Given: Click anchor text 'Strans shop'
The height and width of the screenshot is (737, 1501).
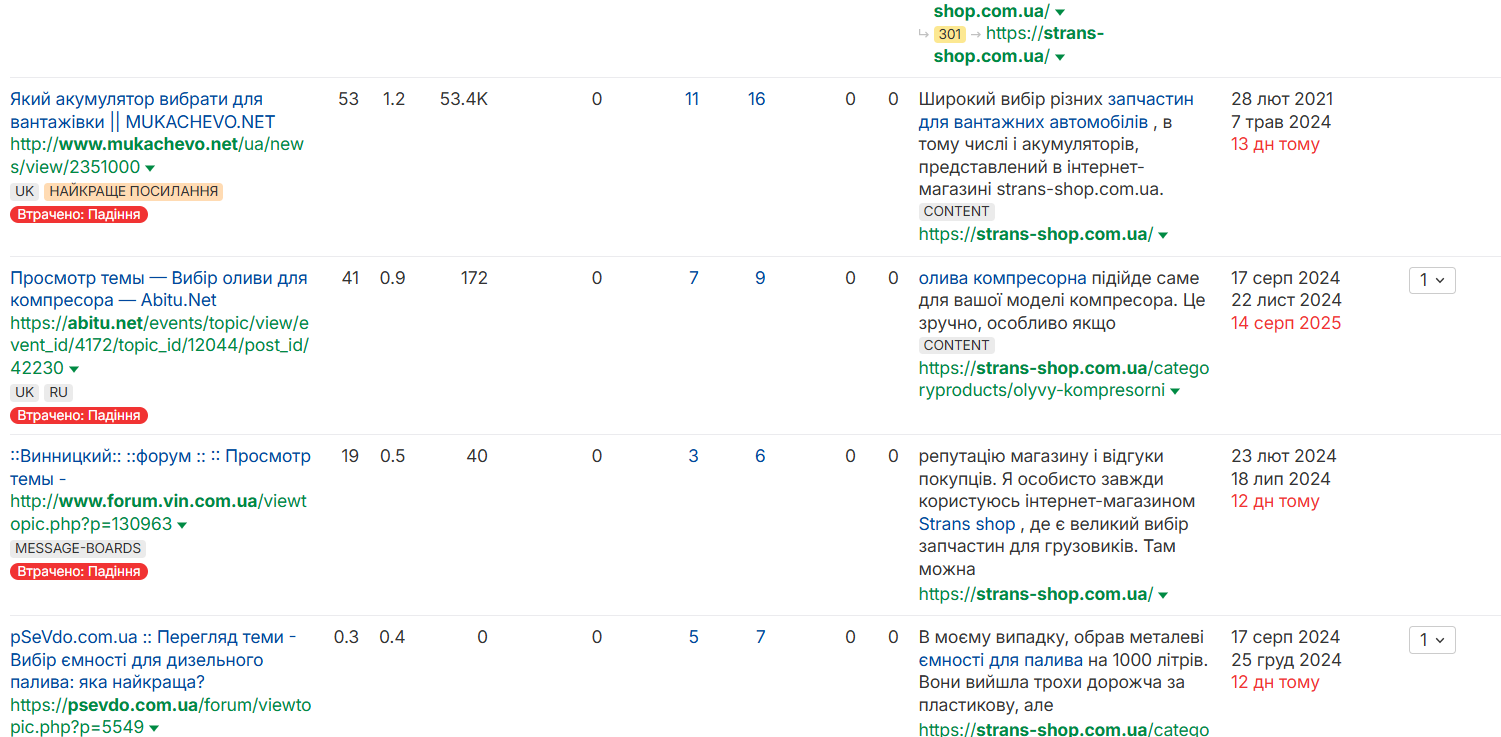Looking at the screenshot, I should [x=967, y=524].
